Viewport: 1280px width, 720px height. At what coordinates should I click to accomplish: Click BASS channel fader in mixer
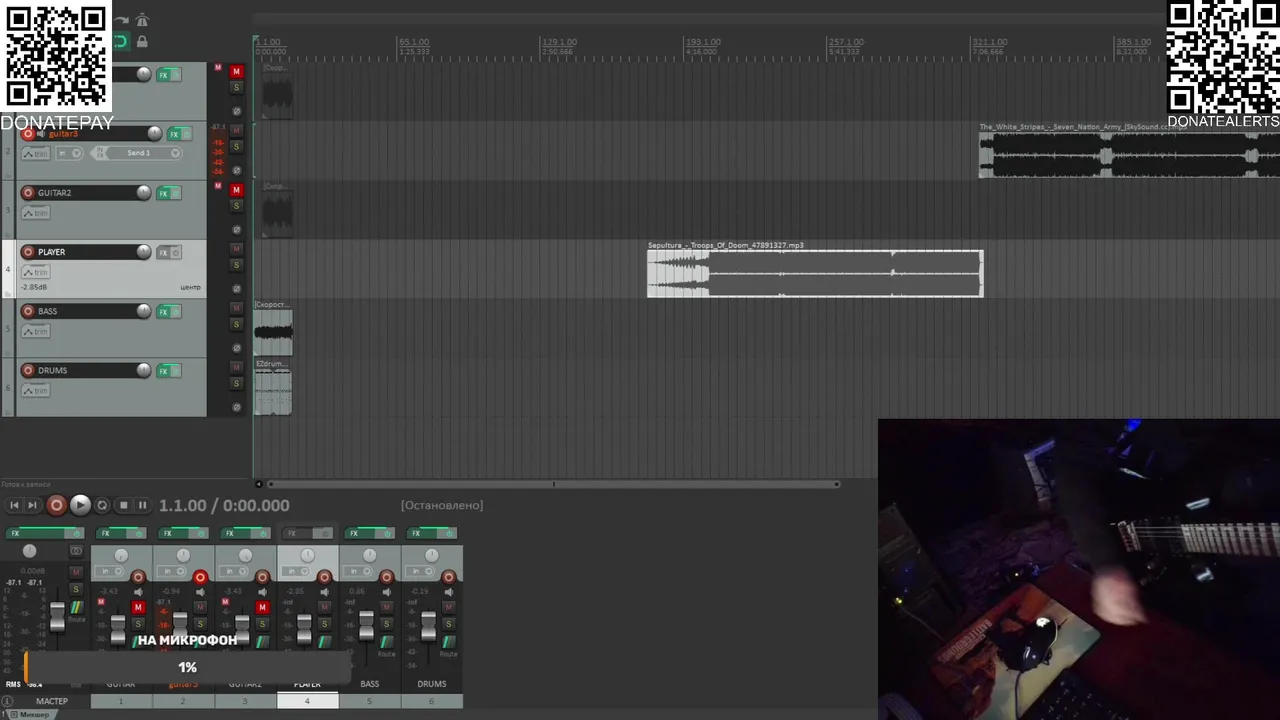tap(366, 626)
